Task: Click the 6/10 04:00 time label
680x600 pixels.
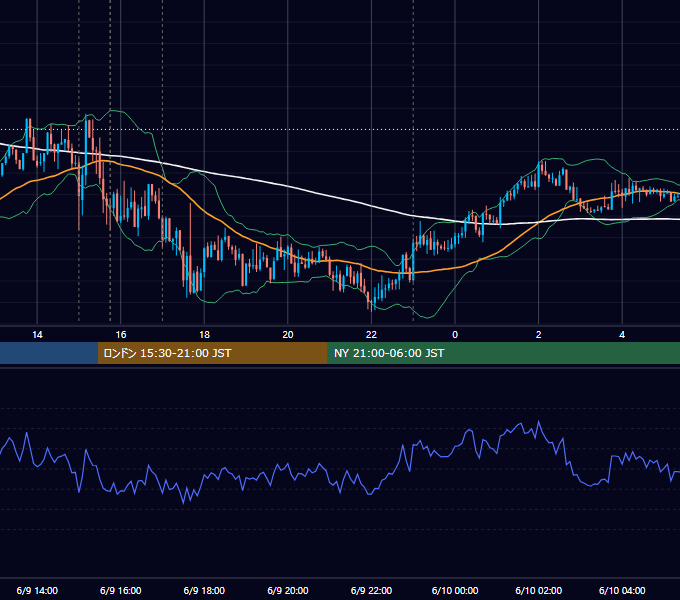Action: (x=622, y=590)
